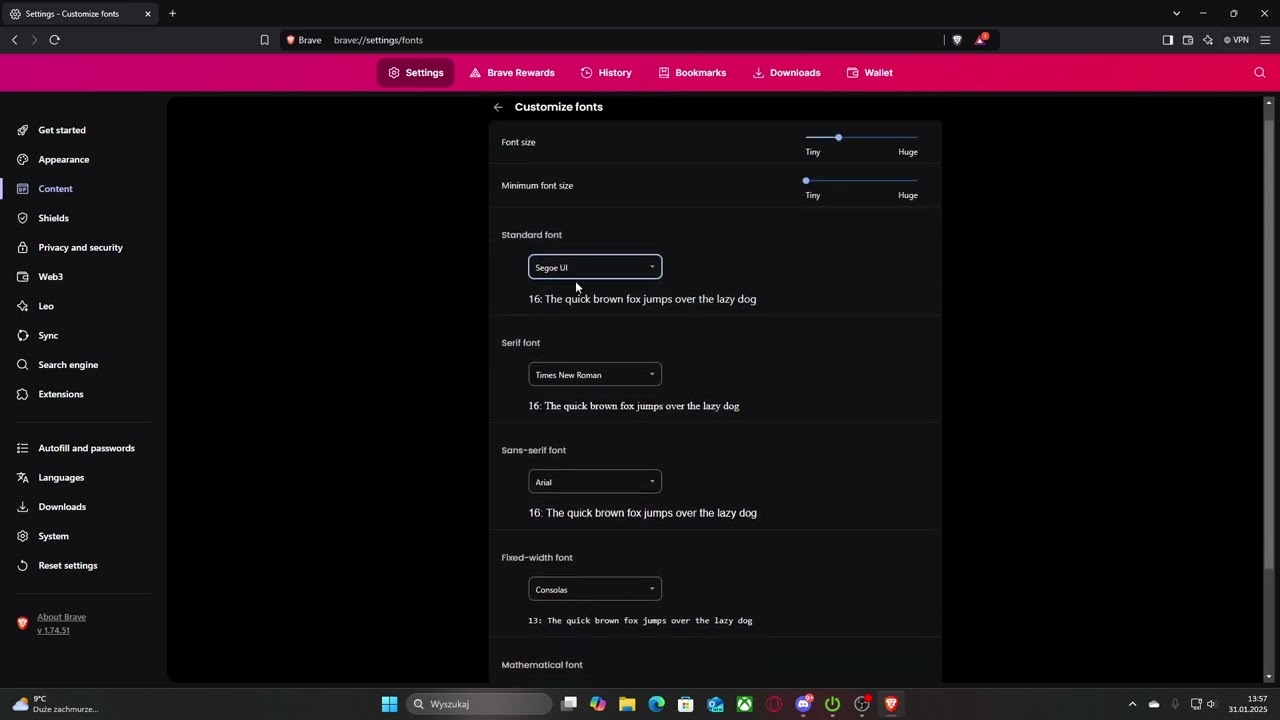This screenshot has height=720, width=1280.
Task: Open Downloads settings in the sidebar
Action: (x=62, y=507)
